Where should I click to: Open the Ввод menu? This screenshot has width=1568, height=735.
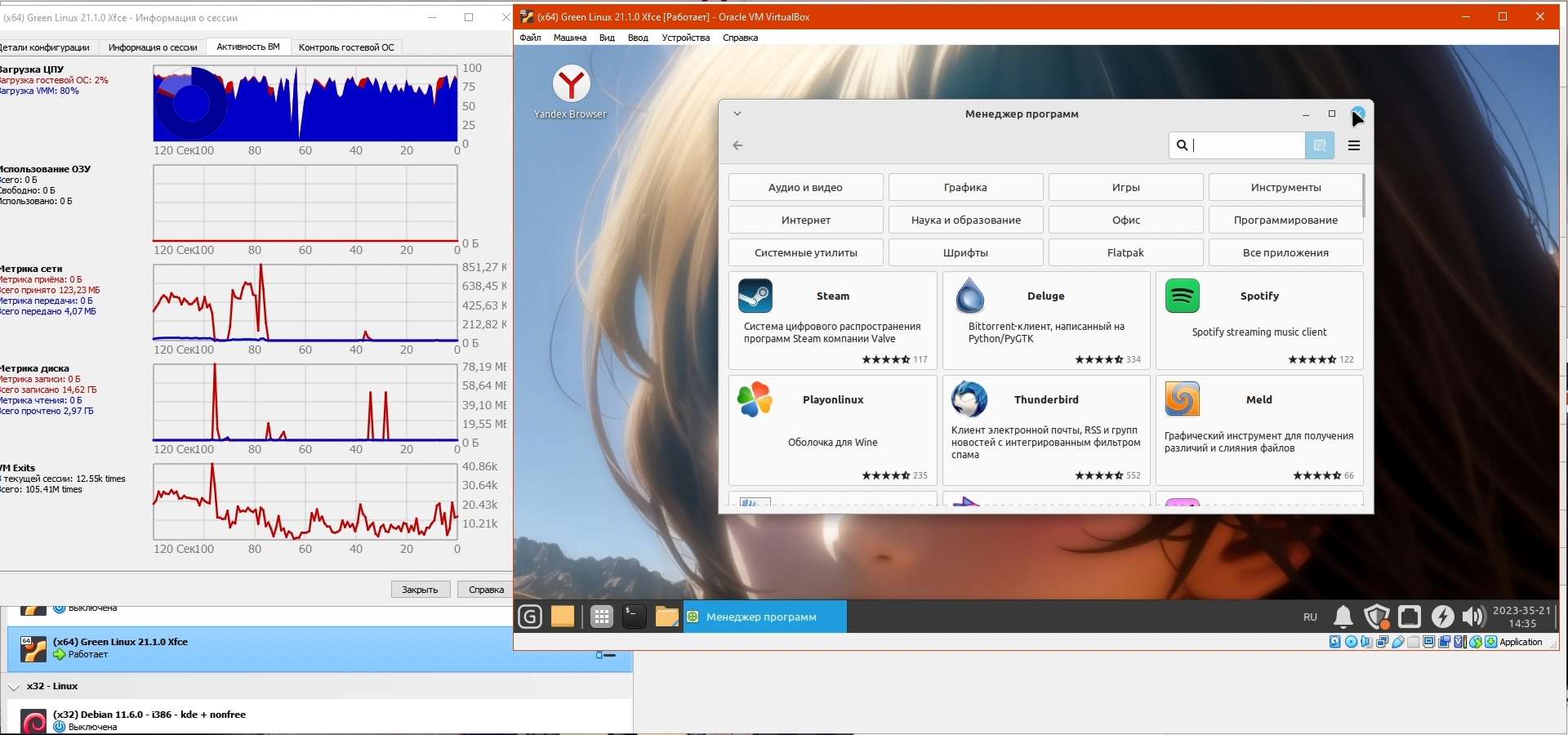tap(638, 38)
